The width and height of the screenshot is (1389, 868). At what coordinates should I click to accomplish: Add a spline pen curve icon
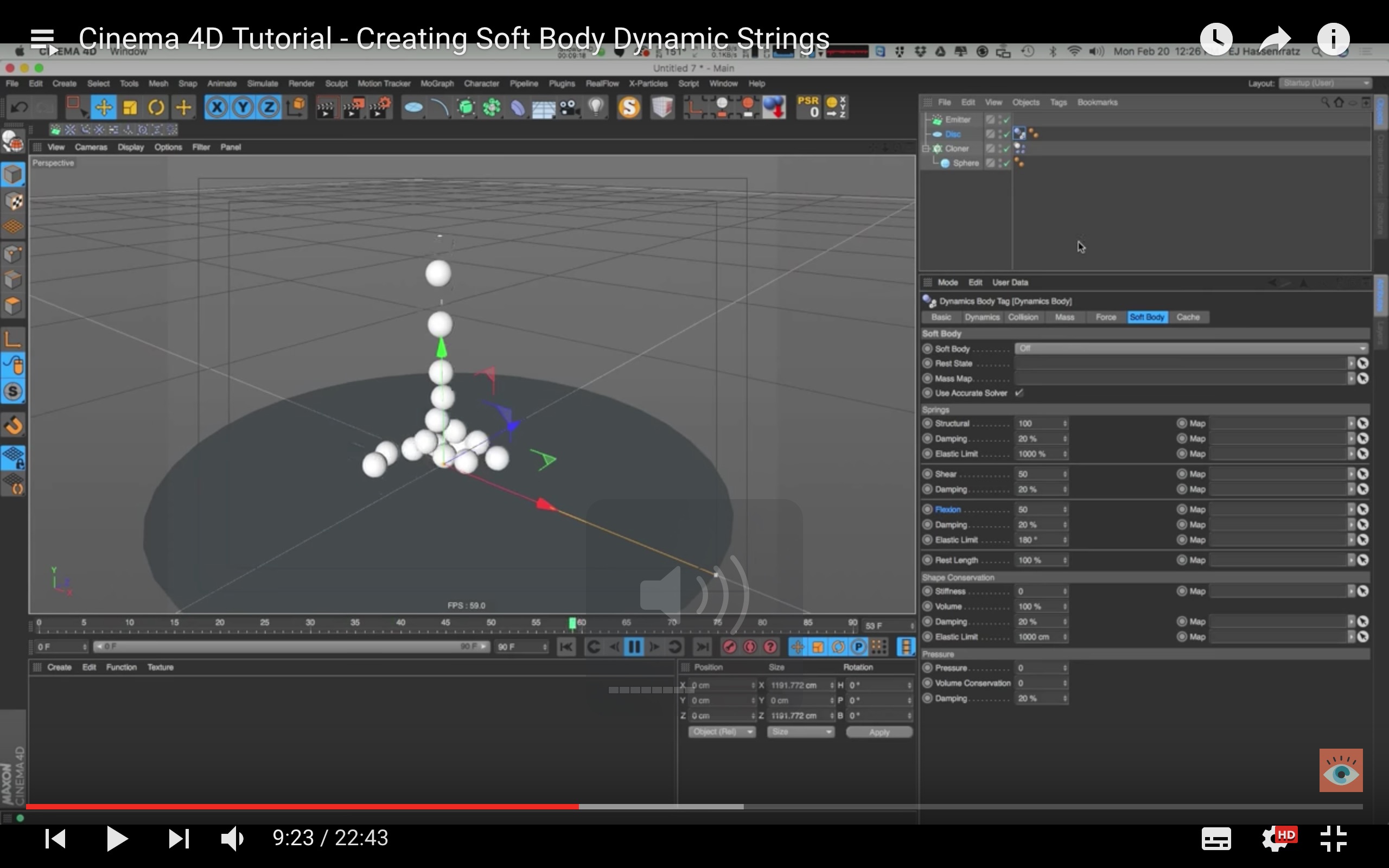pos(439,107)
